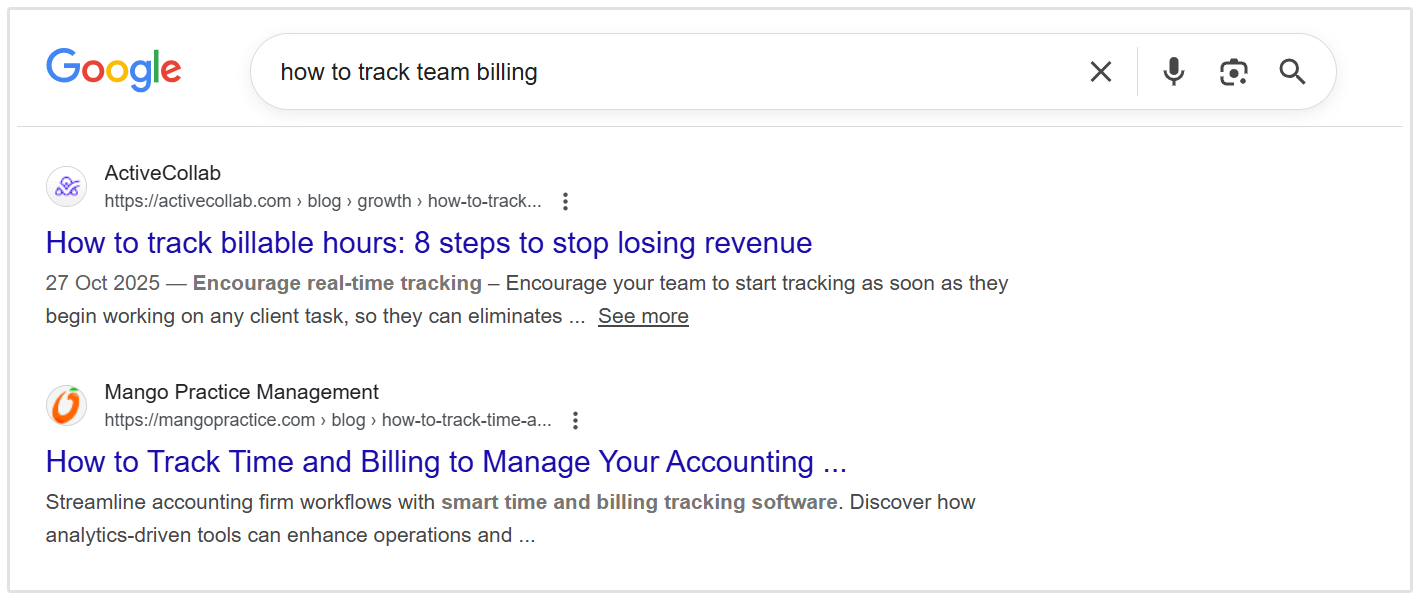Click the Google logo to return home
The image size is (1420, 600).
(113, 70)
